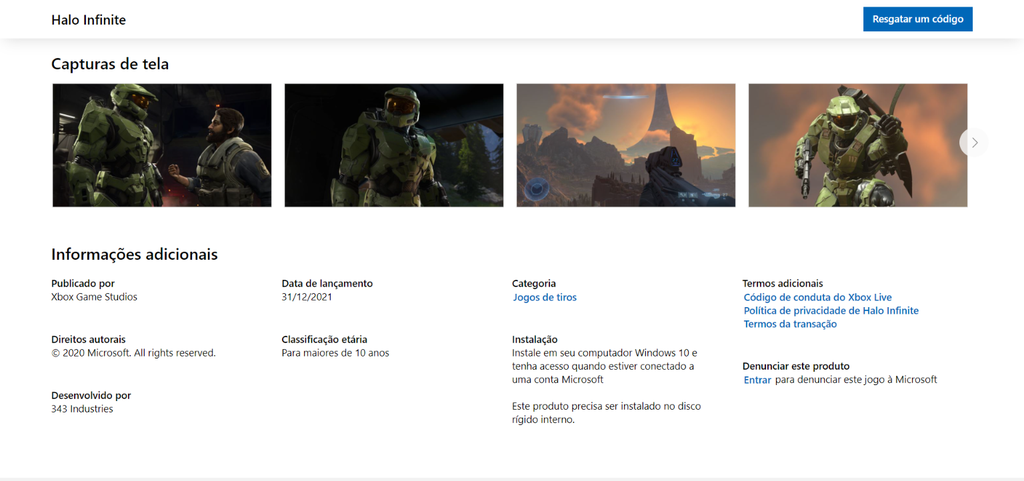This screenshot has width=1024, height=481.
Task: Click the Publicado por label
Action: click(83, 283)
